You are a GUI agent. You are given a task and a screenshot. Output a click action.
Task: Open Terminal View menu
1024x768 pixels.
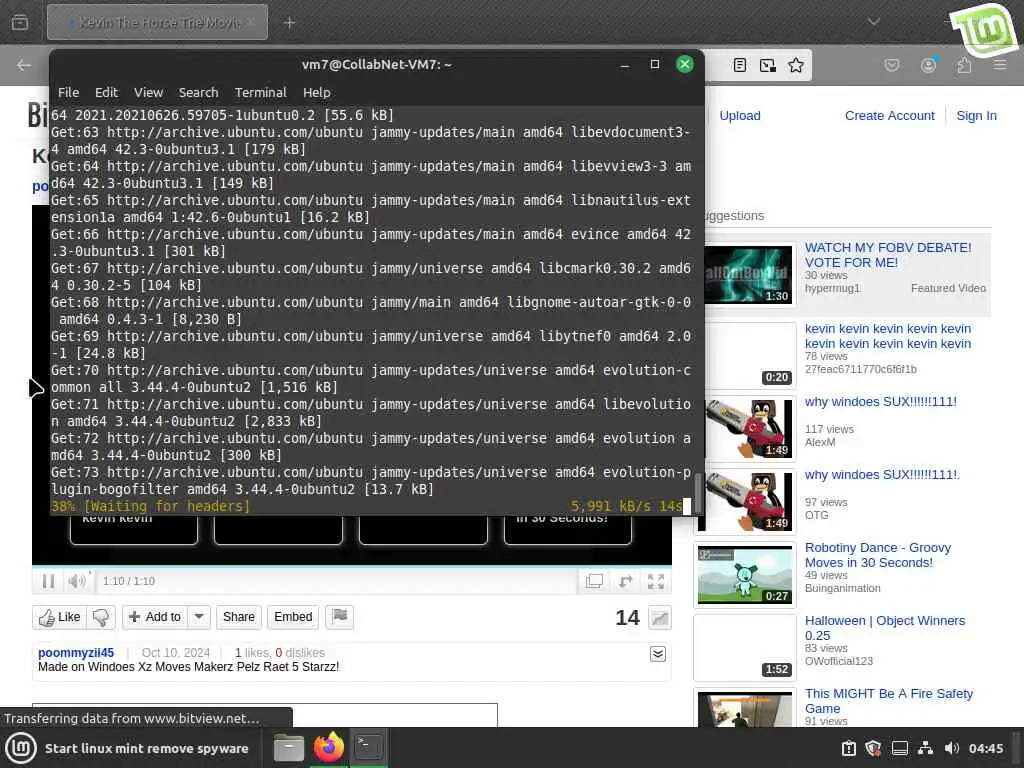coord(148,93)
